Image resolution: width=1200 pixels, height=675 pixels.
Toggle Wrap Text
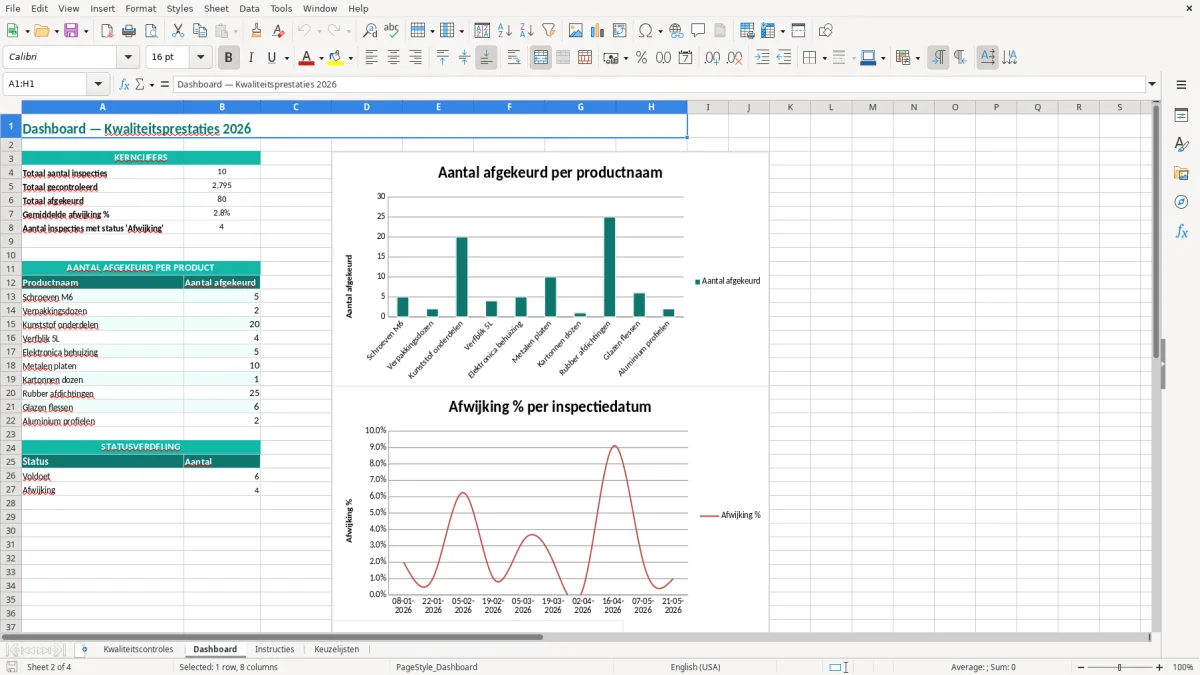coord(514,58)
